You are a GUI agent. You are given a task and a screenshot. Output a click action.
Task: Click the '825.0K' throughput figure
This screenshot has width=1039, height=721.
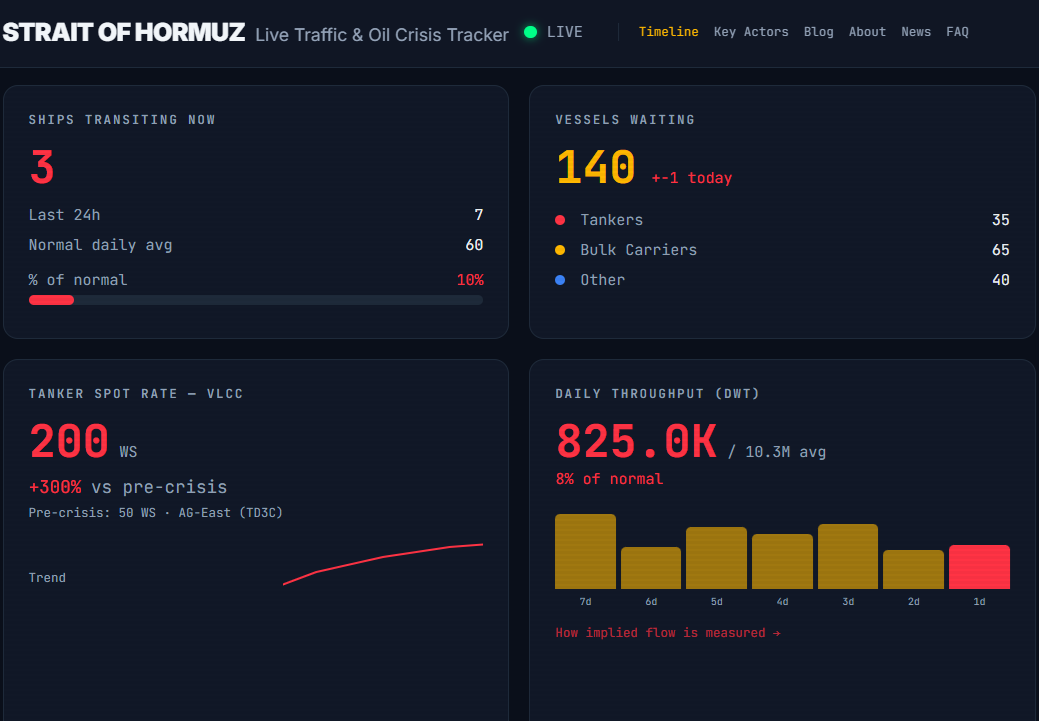click(x=636, y=441)
